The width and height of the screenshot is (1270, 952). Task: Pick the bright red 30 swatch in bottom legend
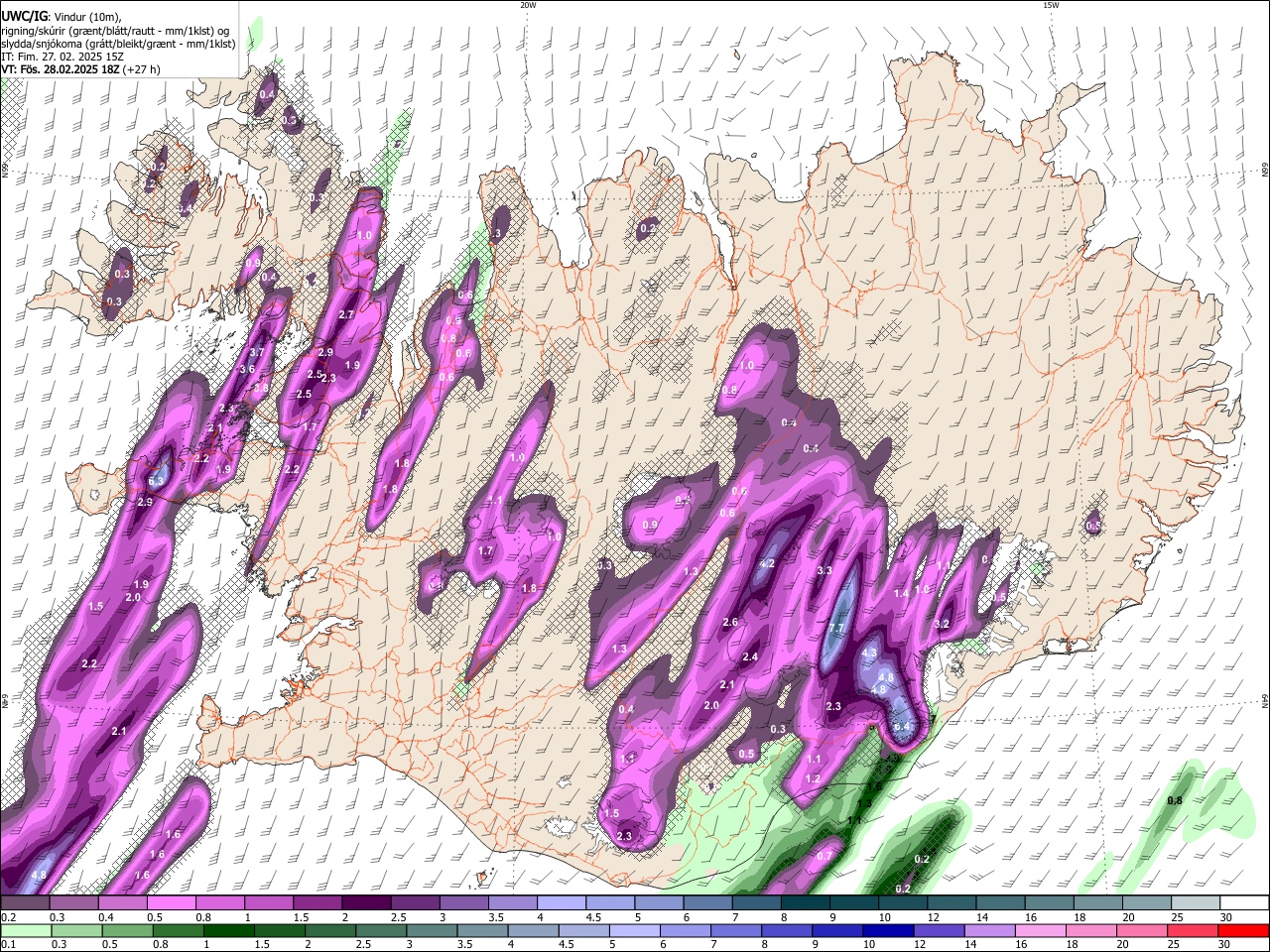click(x=1243, y=930)
